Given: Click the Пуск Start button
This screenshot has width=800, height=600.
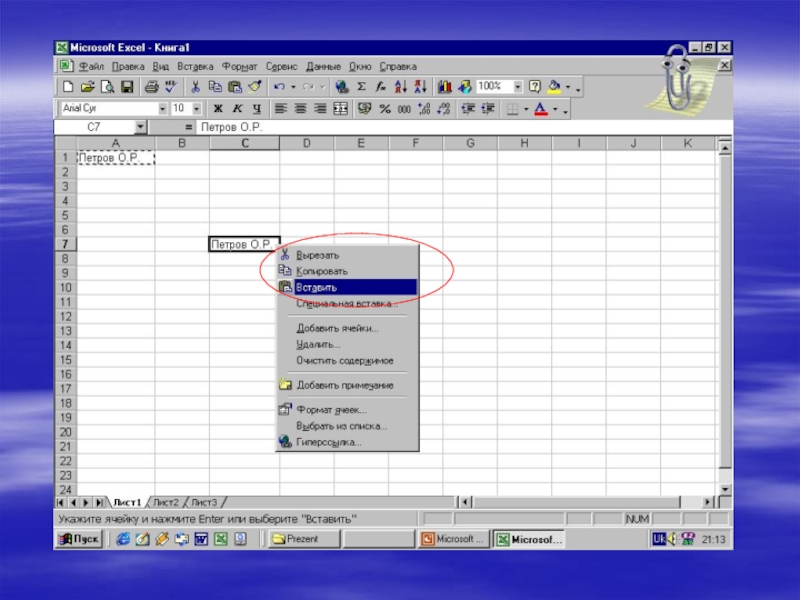Looking at the screenshot, I should [80, 539].
